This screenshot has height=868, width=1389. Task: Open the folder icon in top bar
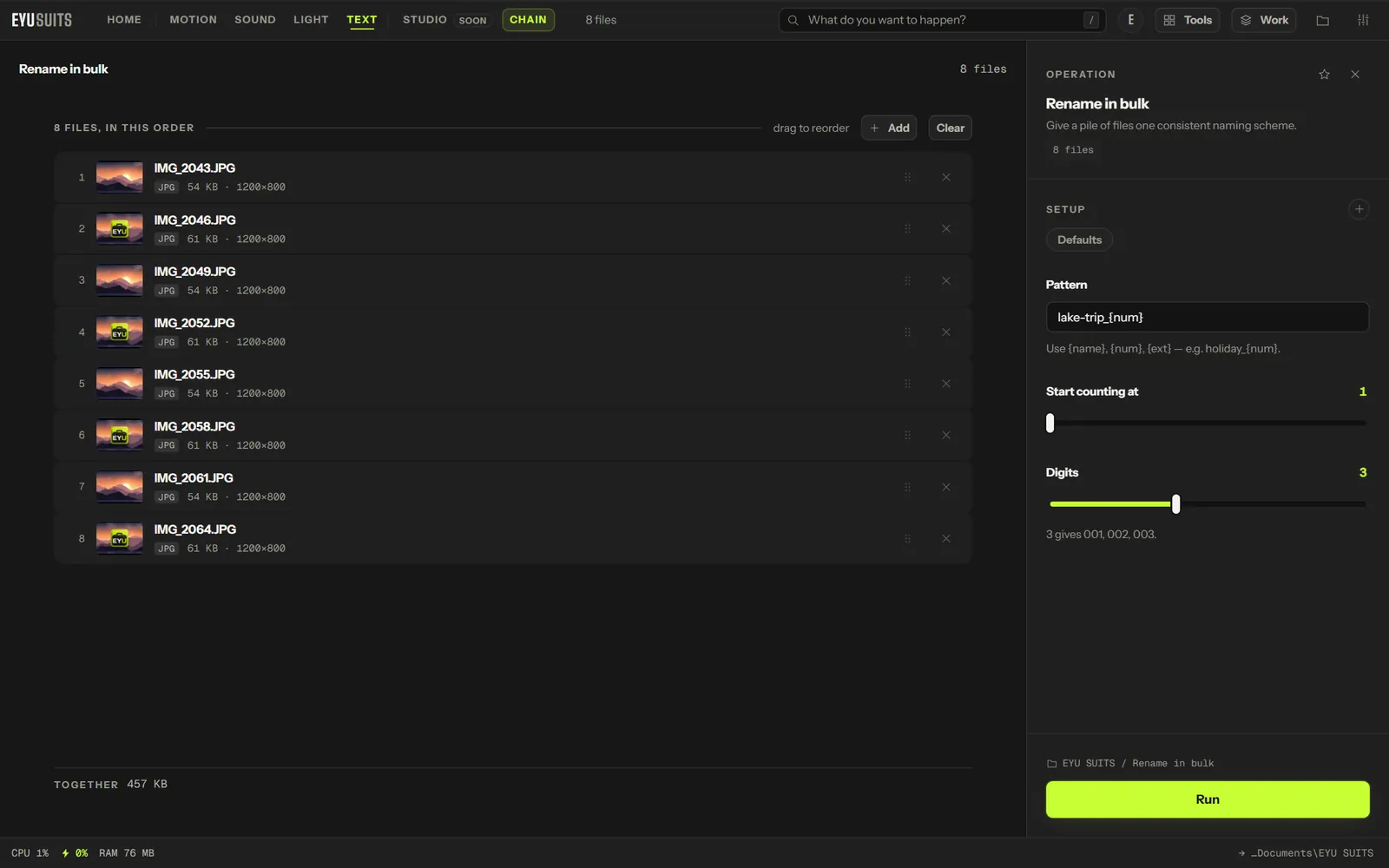click(1322, 20)
